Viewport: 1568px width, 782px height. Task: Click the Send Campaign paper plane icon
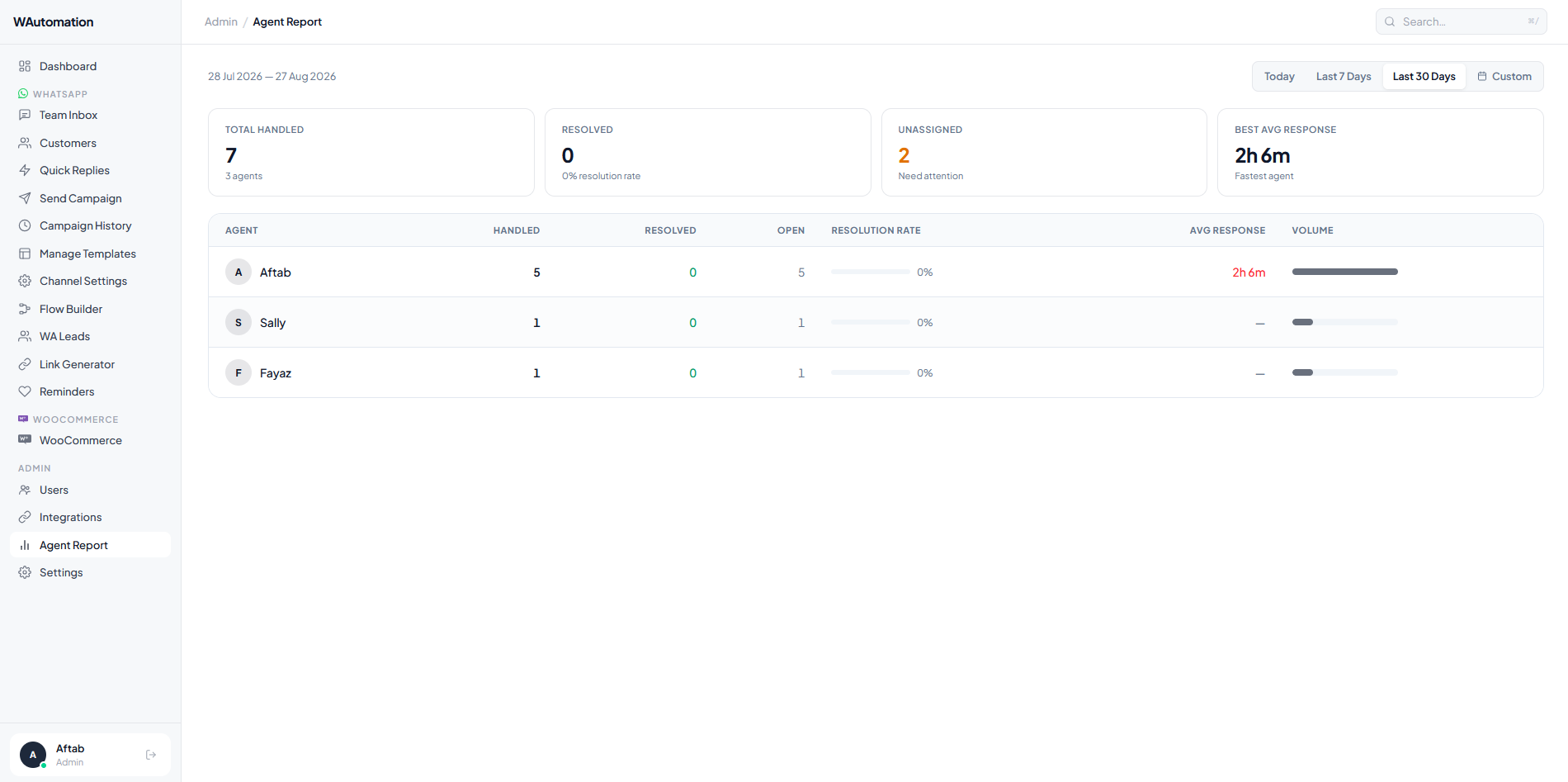(25, 198)
